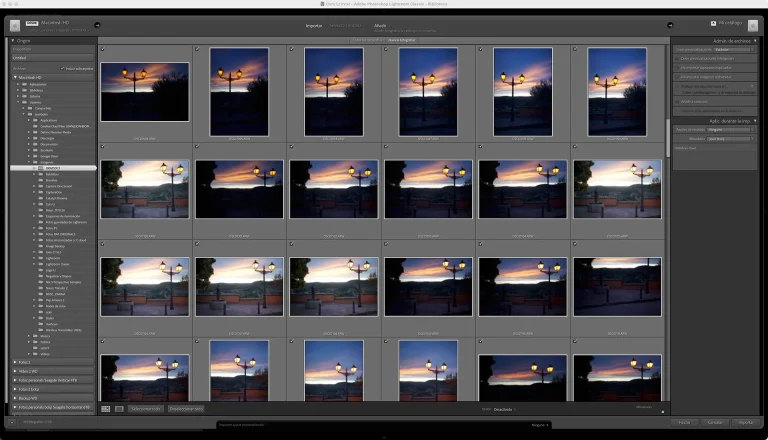Expand the Fotos 2 volume
This screenshot has height=440, width=768.
point(15,362)
